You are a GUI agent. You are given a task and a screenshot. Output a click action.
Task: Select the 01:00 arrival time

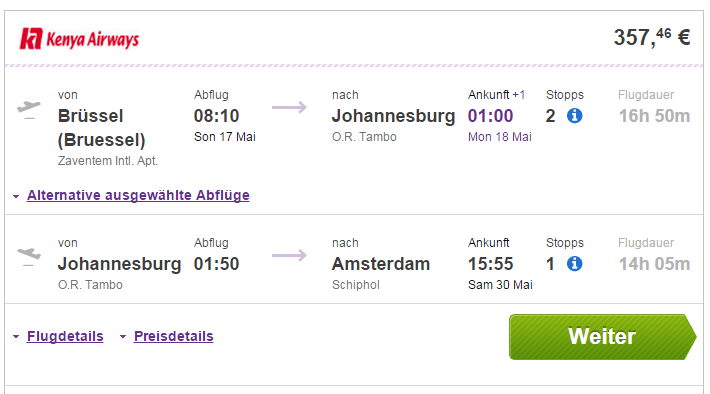pos(490,116)
